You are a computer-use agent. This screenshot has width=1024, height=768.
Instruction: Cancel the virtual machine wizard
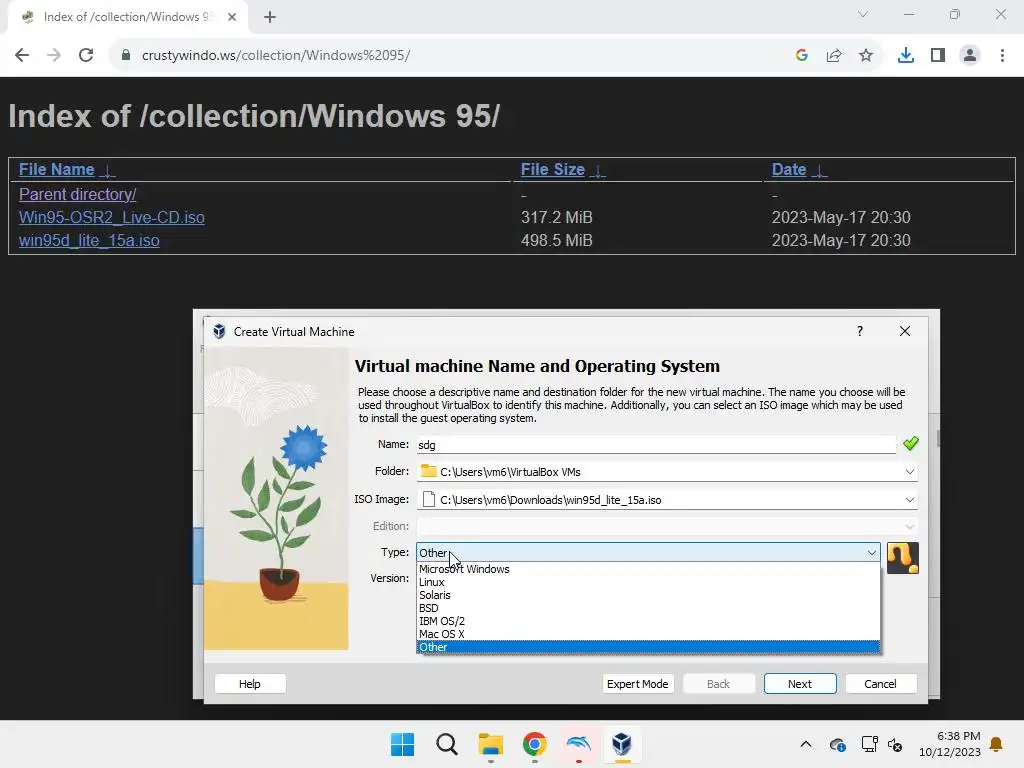point(880,684)
